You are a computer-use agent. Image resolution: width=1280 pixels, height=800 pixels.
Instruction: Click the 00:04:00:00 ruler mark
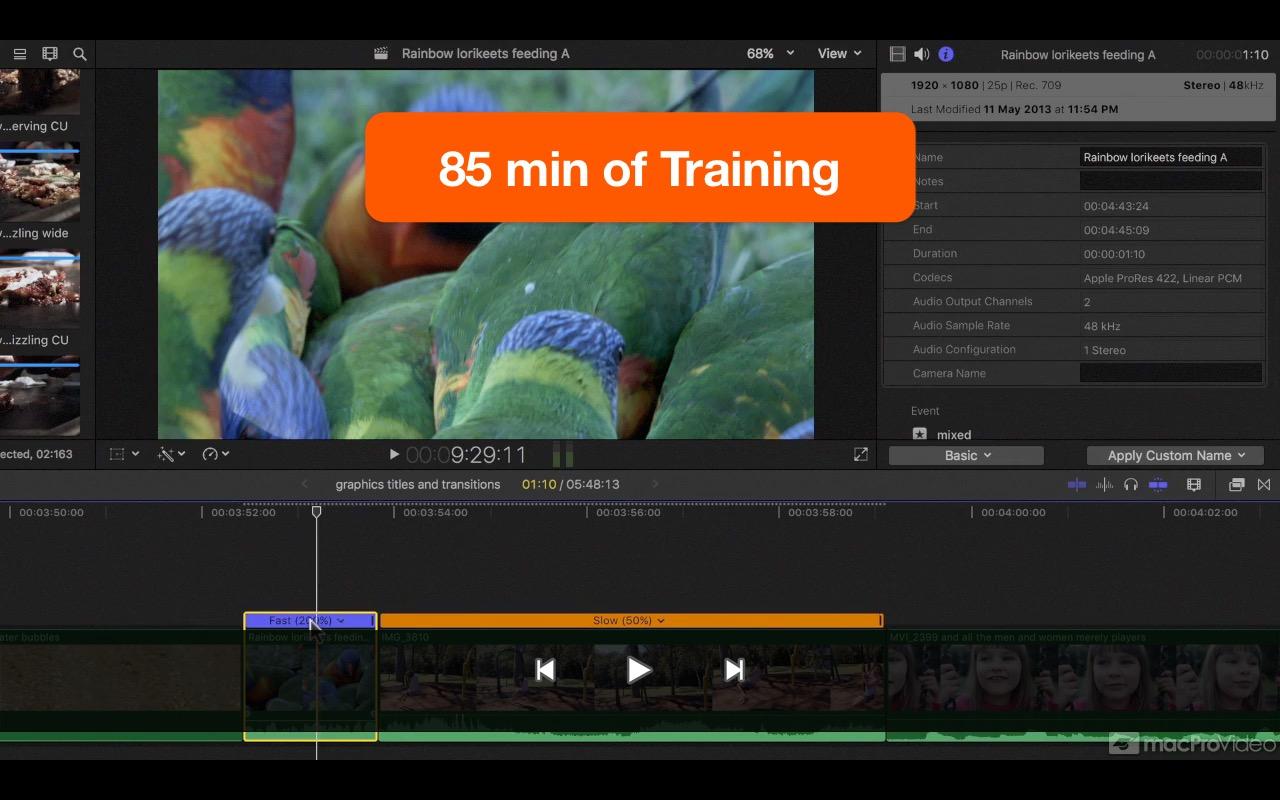coord(1013,513)
